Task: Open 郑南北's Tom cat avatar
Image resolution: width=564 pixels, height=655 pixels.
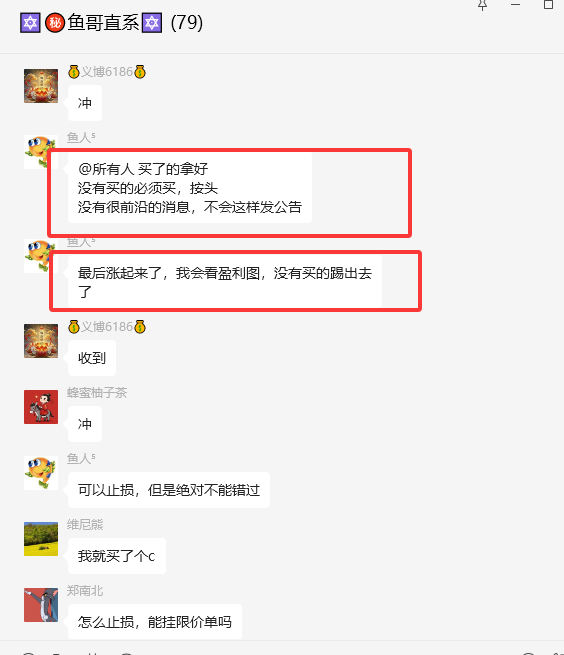Action: (x=41, y=605)
